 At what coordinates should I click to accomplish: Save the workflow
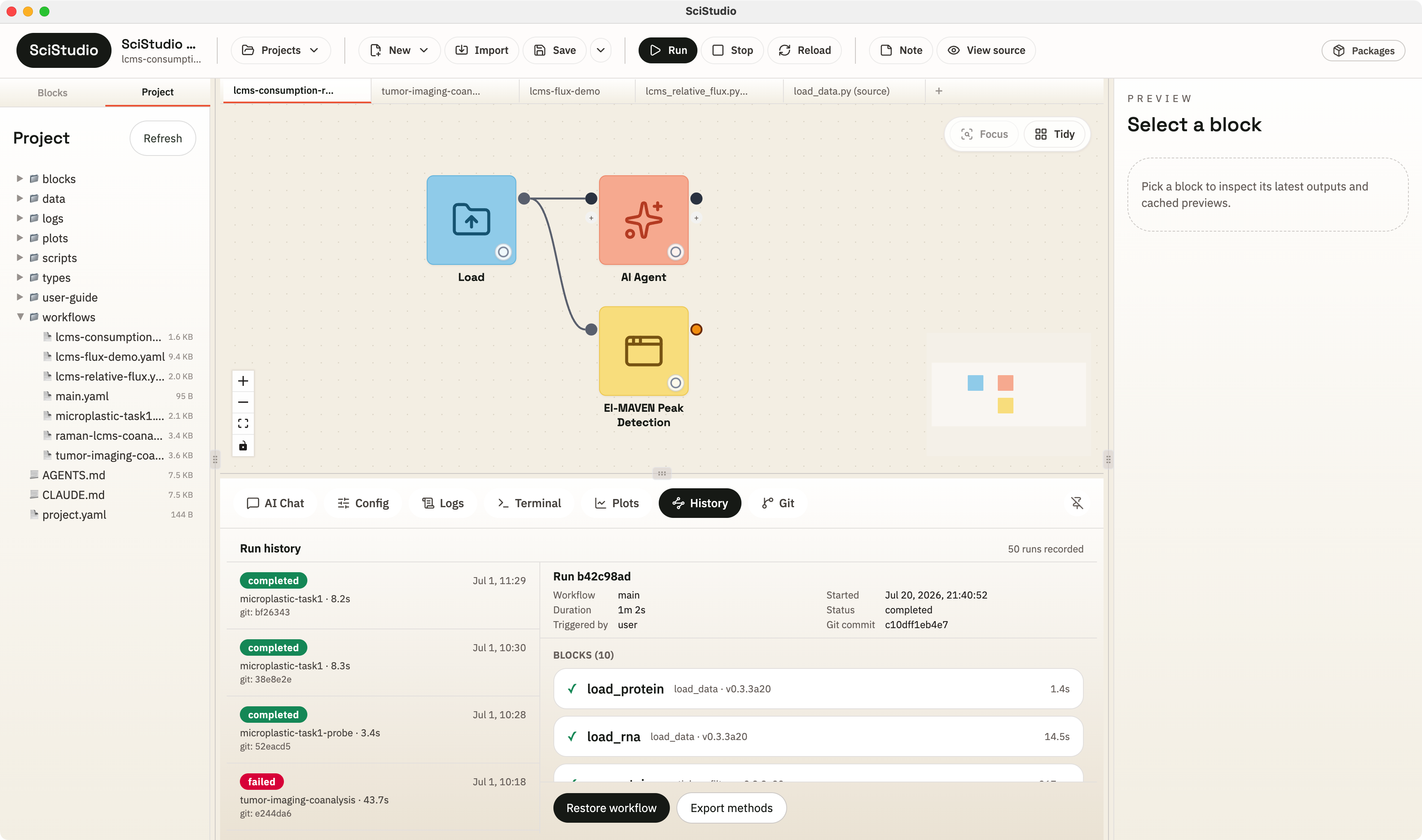[555, 50]
